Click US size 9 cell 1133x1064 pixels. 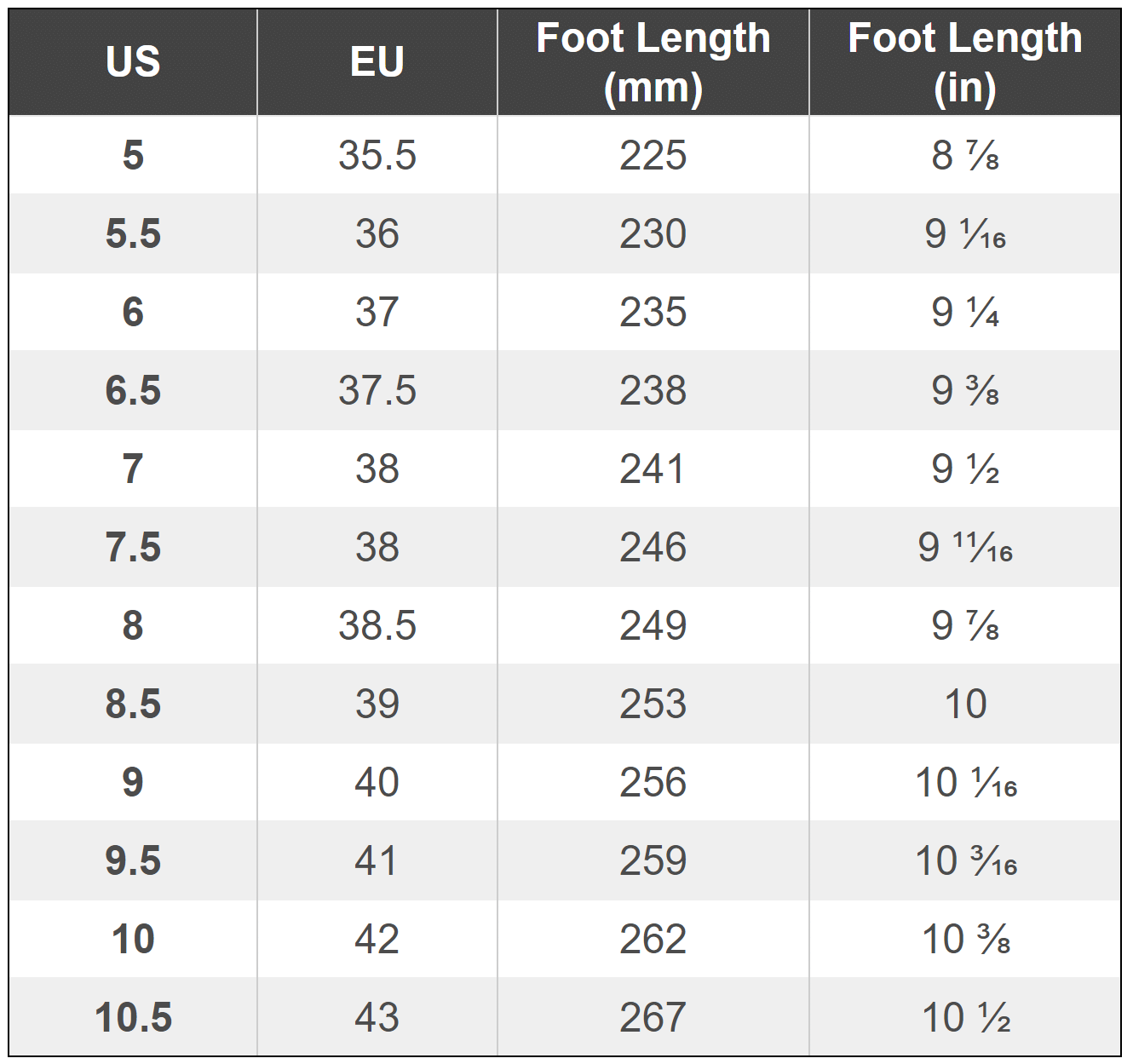tap(133, 782)
